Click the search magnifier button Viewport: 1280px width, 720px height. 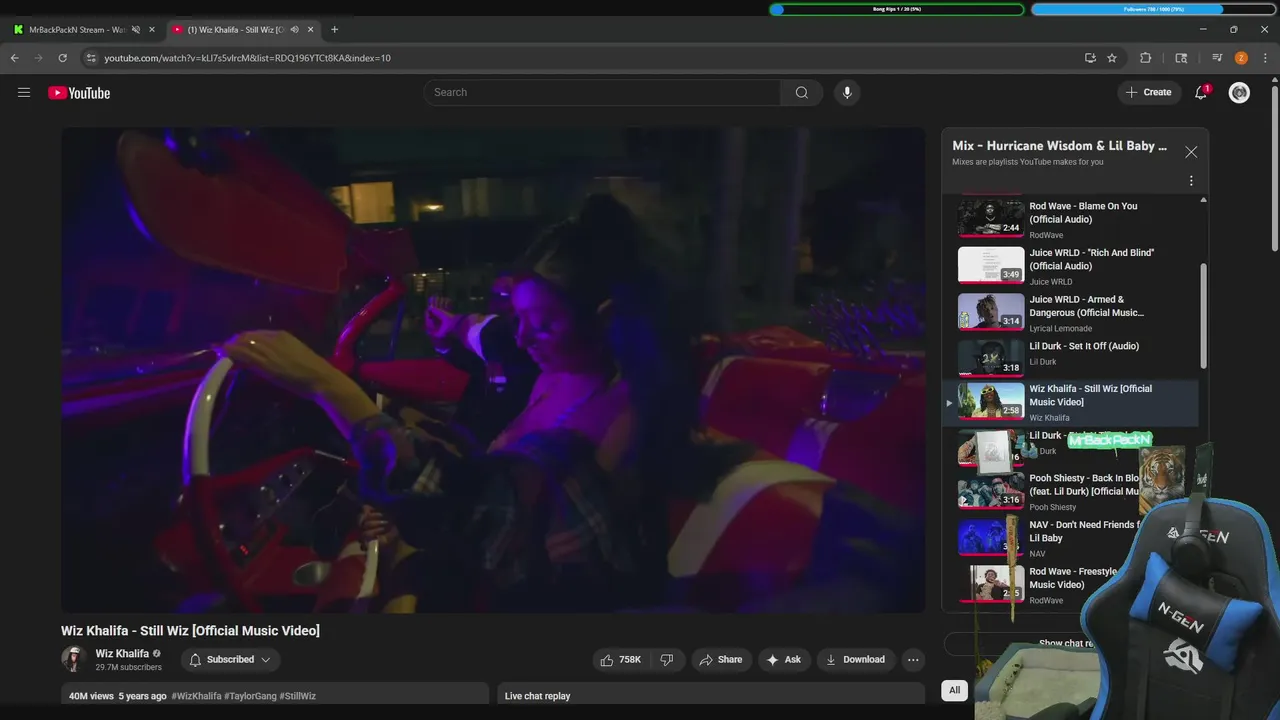801,93
